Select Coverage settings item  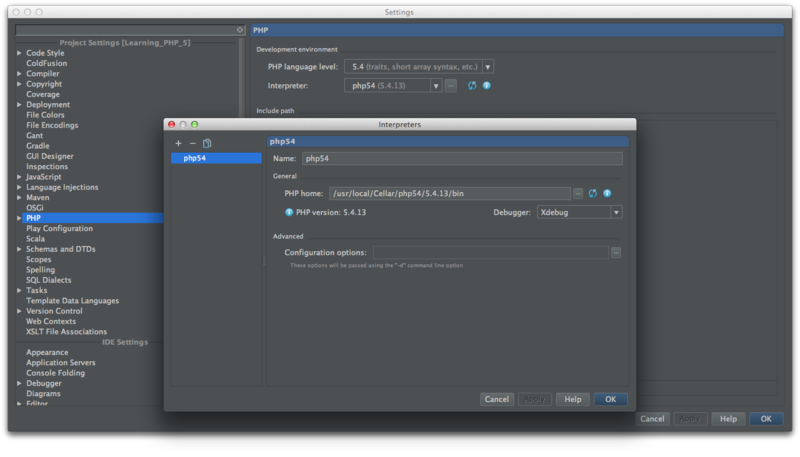coord(43,94)
